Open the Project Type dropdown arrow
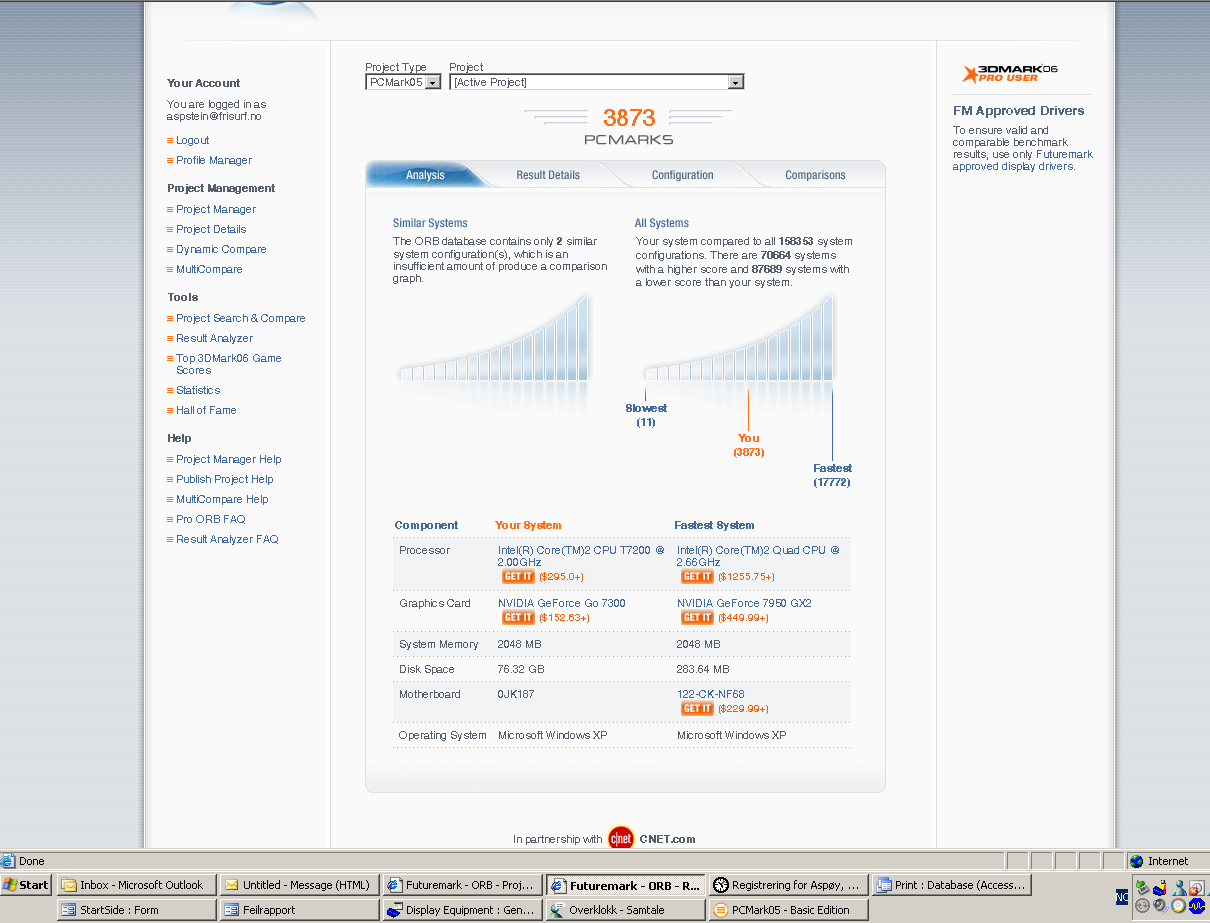Image resolution: width=1210 pixels, height=923 pixels. click(433, 83)
